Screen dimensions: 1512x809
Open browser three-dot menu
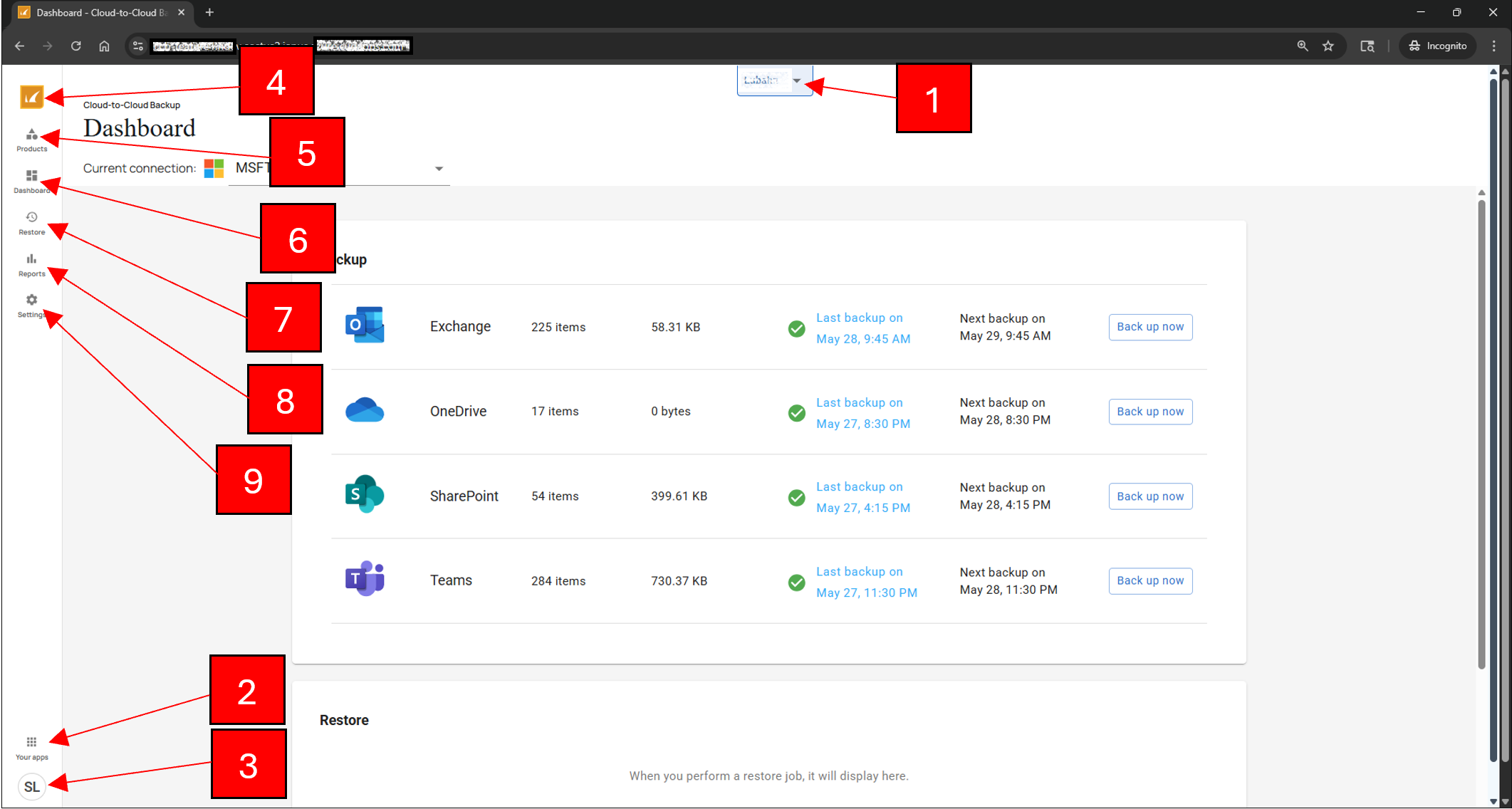pos(1494,46)
